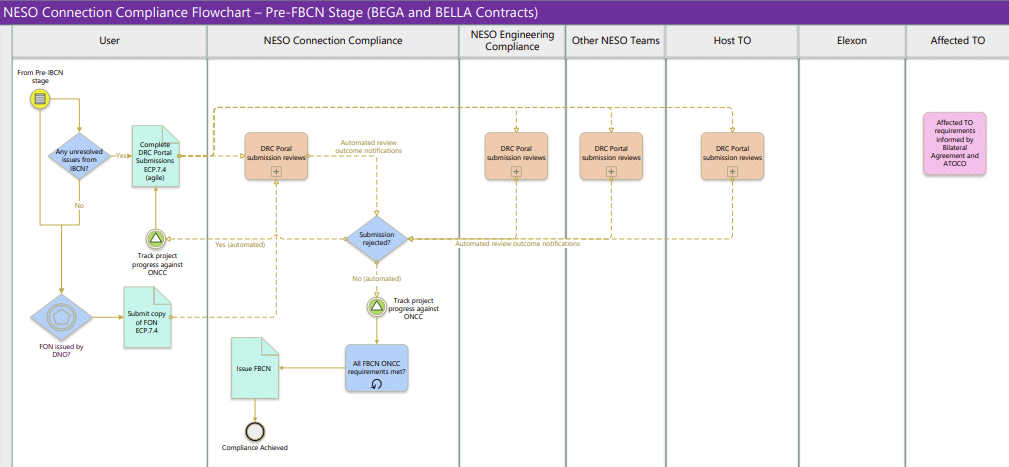Select the Other NESO Teams lane header
1009x467 pixels.
pyautogui.click(x=616, y=41)
